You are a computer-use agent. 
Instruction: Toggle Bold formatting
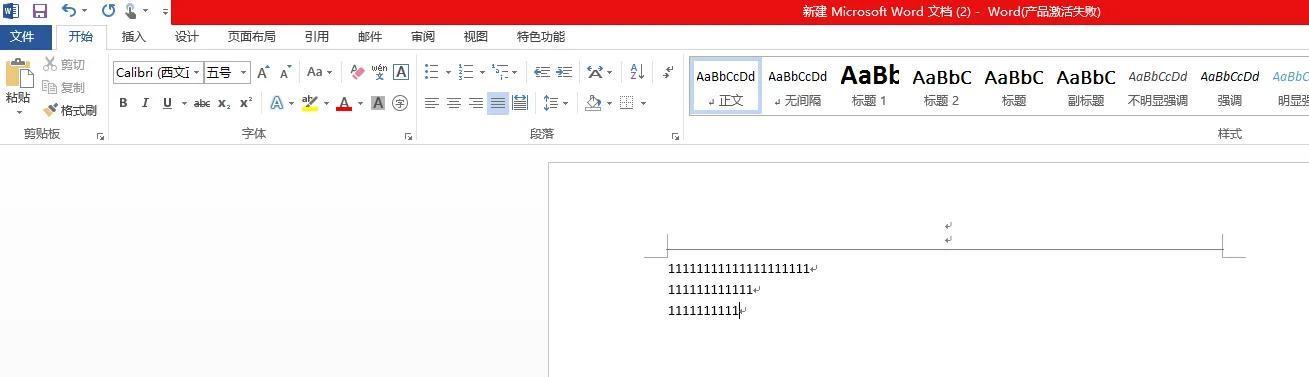(x=123, y=103)
